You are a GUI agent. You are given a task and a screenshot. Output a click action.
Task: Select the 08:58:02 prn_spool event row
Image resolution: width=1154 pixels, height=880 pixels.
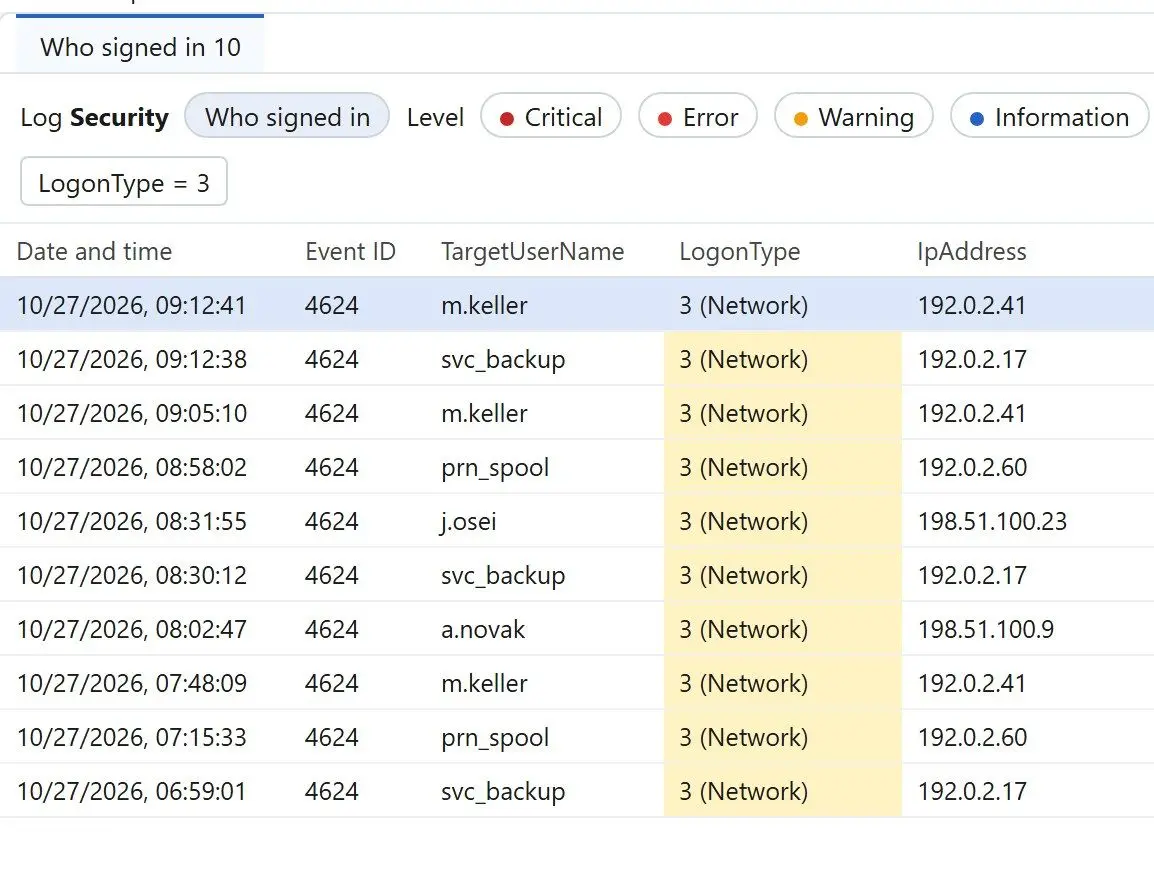pyautogui.click(x=577, y=467)
